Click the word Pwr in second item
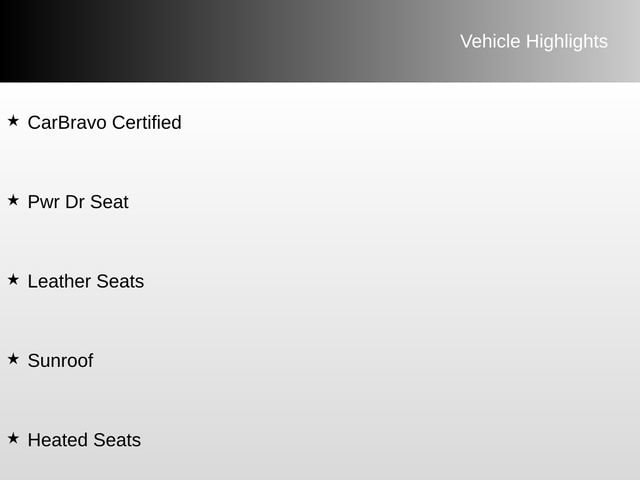This screenshot has width=640, height=480. tap(44, 202)
